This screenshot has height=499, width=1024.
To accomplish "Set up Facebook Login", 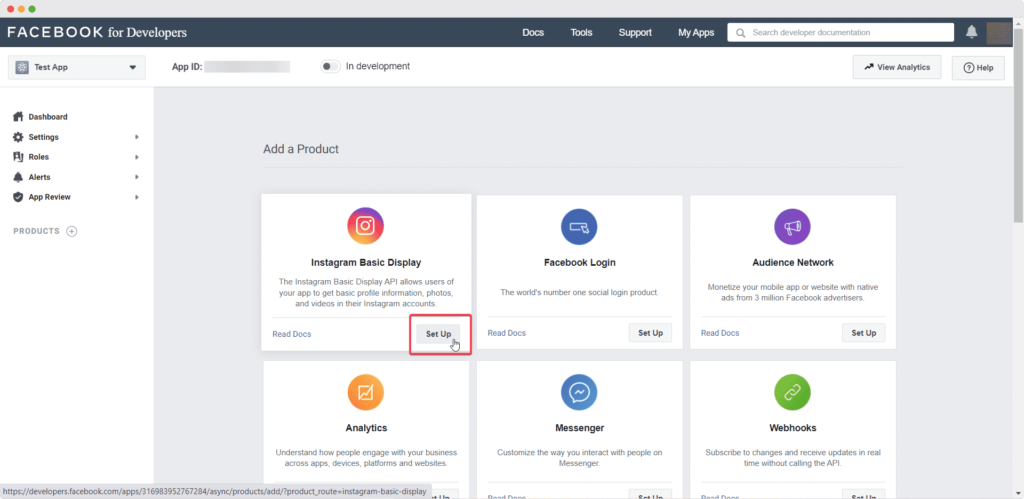I will (x=650, y=332).
